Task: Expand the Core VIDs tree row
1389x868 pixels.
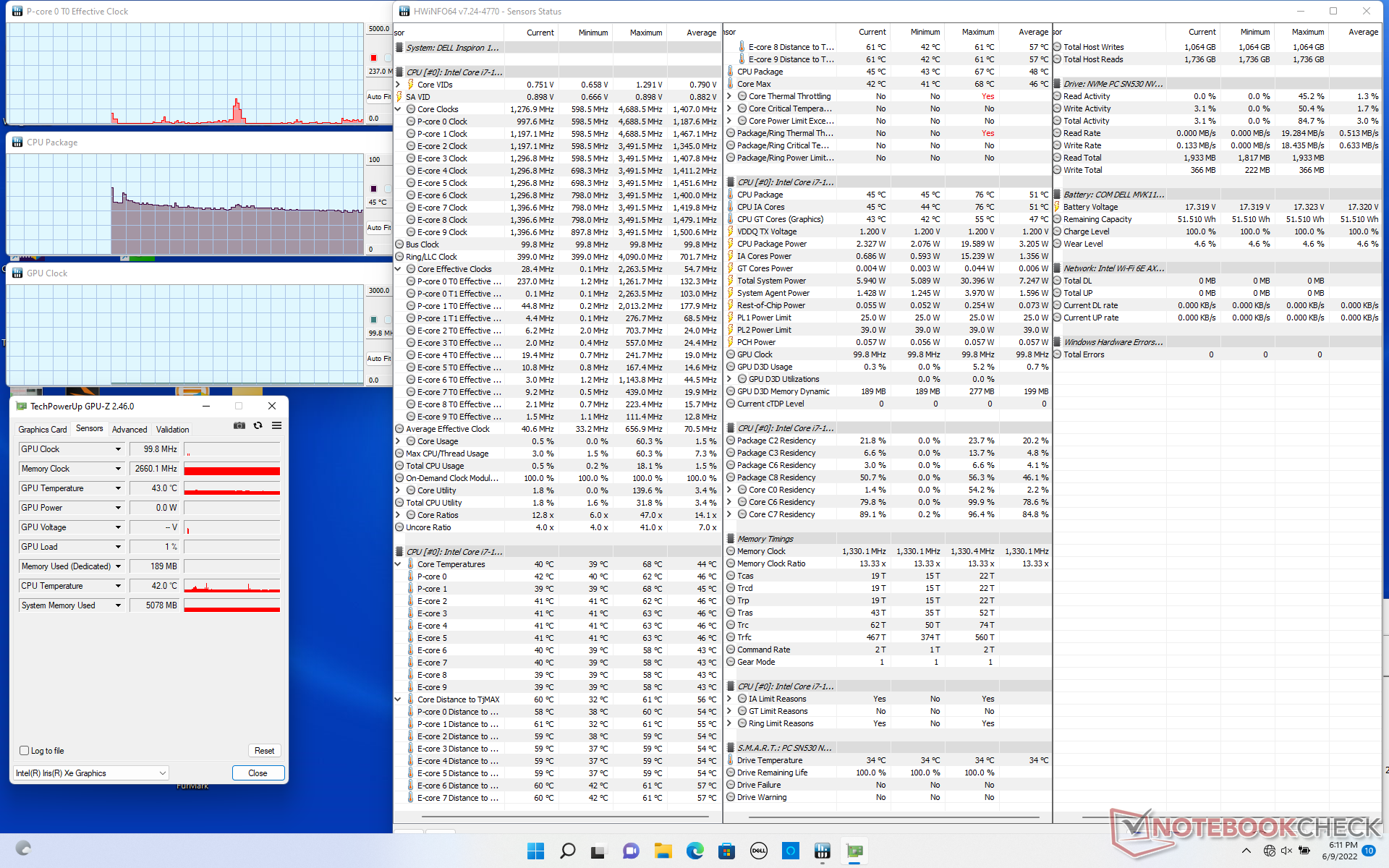Action: pyautogui.click(x=398, y=85)
